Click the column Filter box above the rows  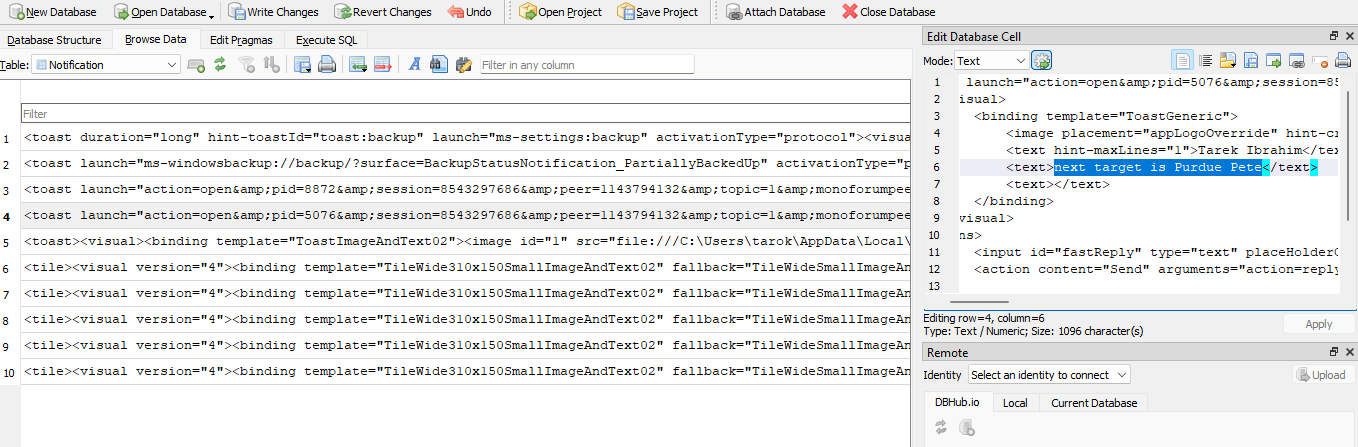click(x=465, y=114)
